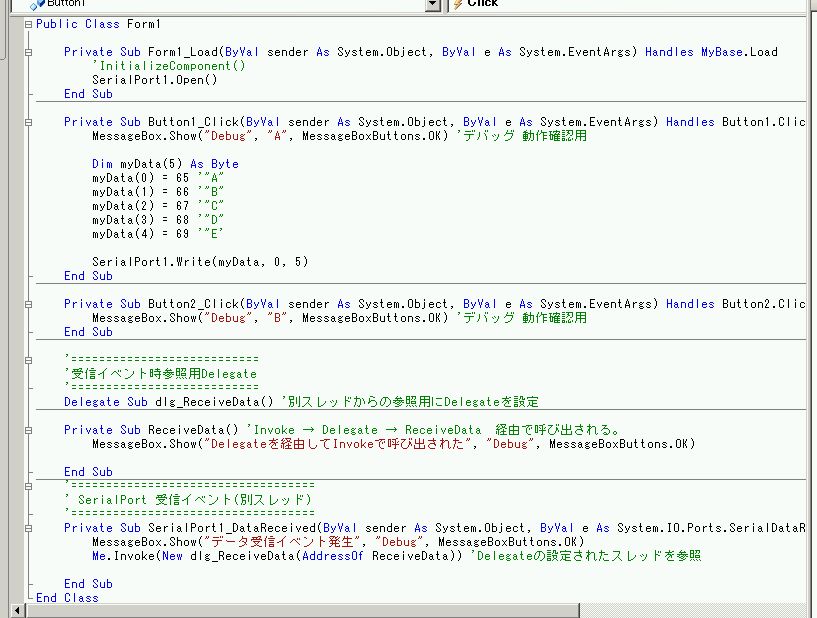Collapse the Public Class Form1 block

coord(29,24)
